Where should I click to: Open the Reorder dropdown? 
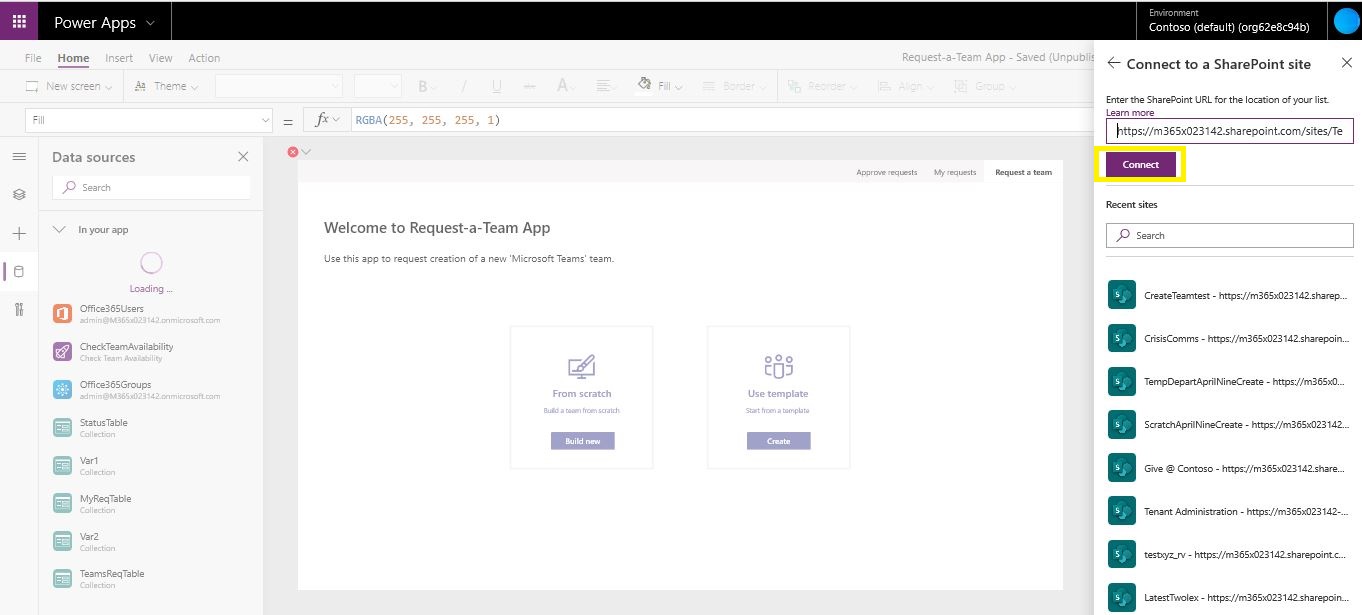[x=824, y=86]
